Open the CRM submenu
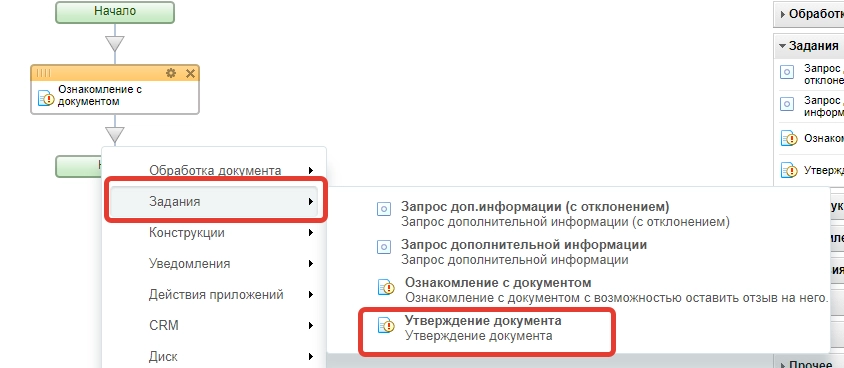 (x=214, y=325)
